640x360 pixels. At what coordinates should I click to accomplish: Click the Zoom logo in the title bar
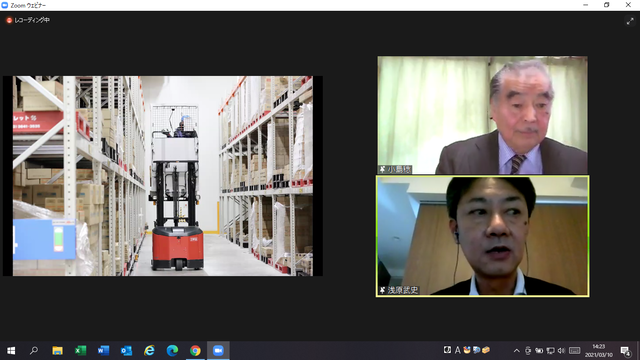(5, 5)
